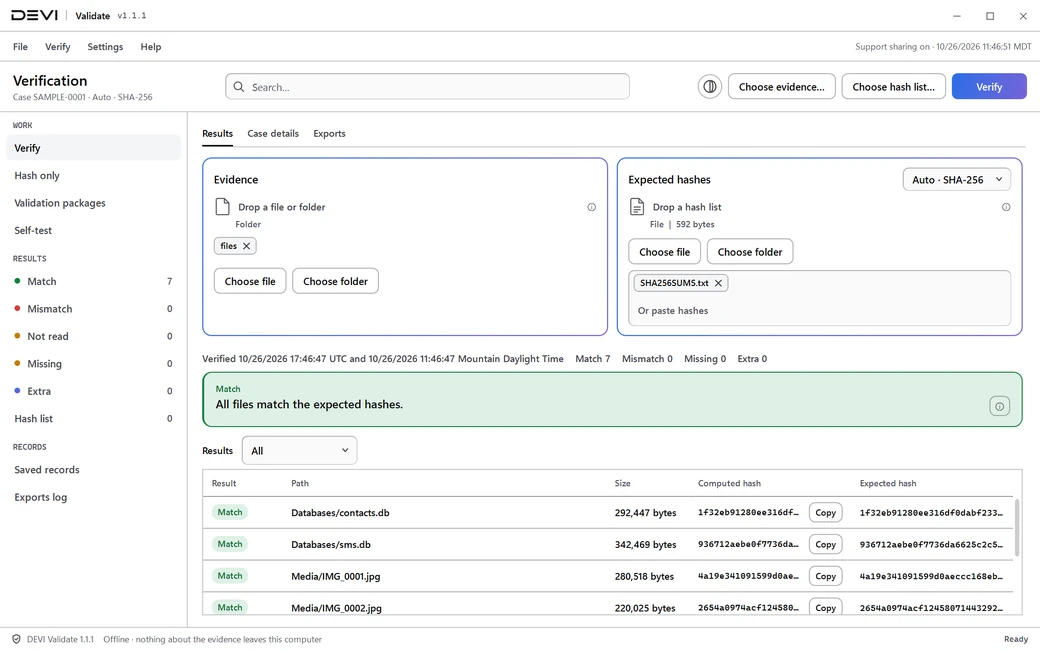Click Choose folder in Evidence panel
1040x650 pixels.
coord(336,281)
